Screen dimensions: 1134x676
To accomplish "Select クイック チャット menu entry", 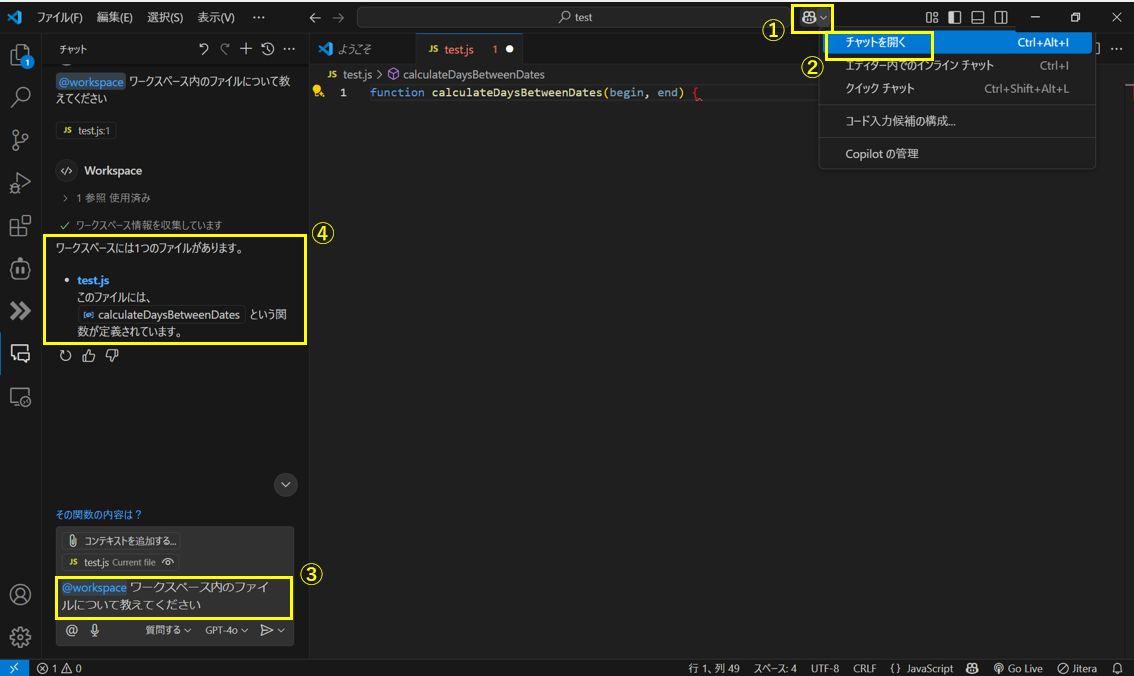I will click(957, 88).
